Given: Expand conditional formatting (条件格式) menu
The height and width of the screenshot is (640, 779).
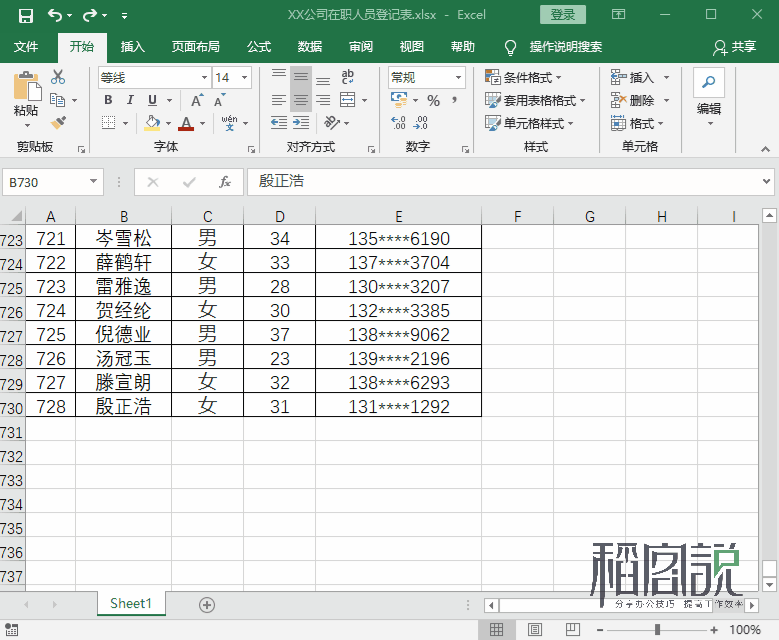Looking at the screenshot, I should tap(524, 78).
